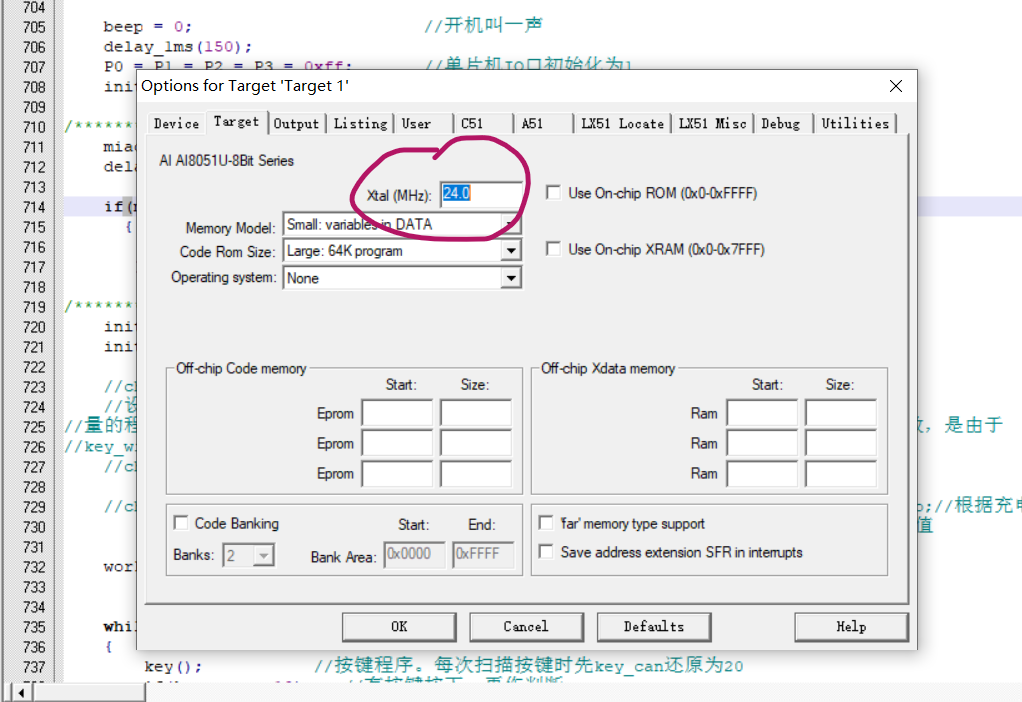Expand the Memory Model dropdown
The height and width of the screenshot is (702, 1022).
pos(511,224)
